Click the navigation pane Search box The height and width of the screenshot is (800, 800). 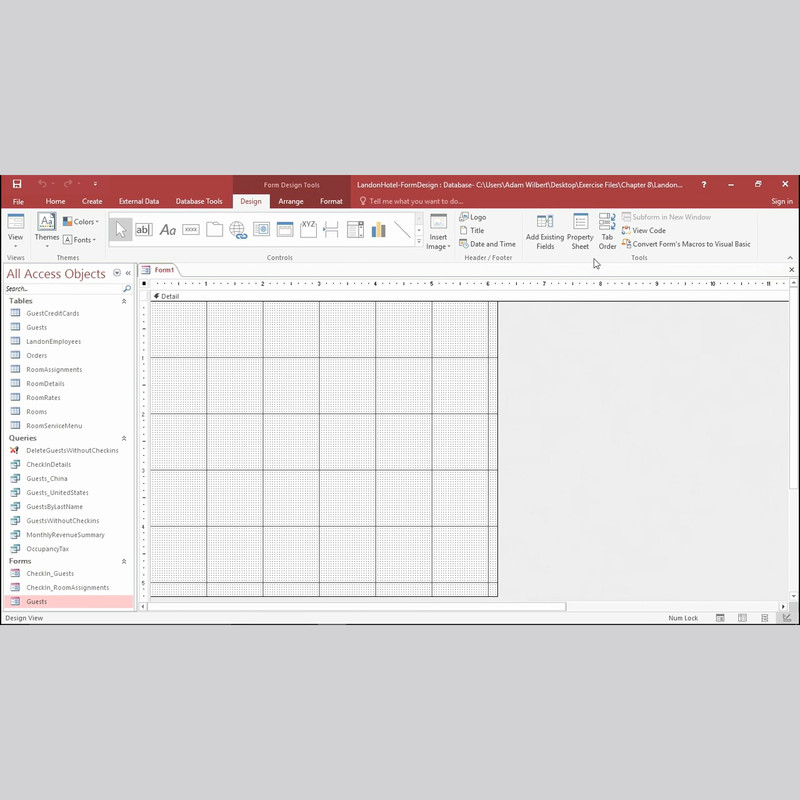(63, 289)
